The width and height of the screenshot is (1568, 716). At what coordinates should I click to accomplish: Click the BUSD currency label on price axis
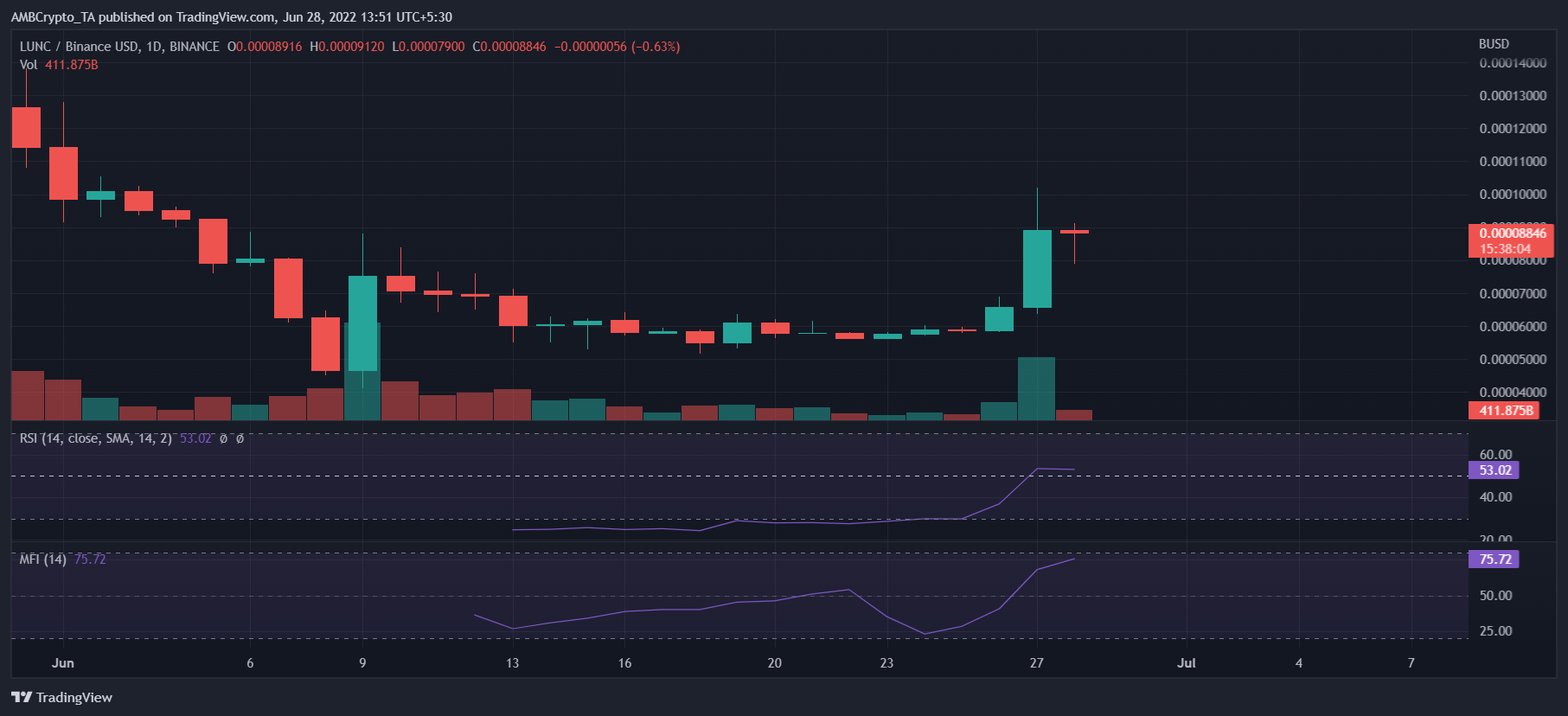click(1494, 44)
